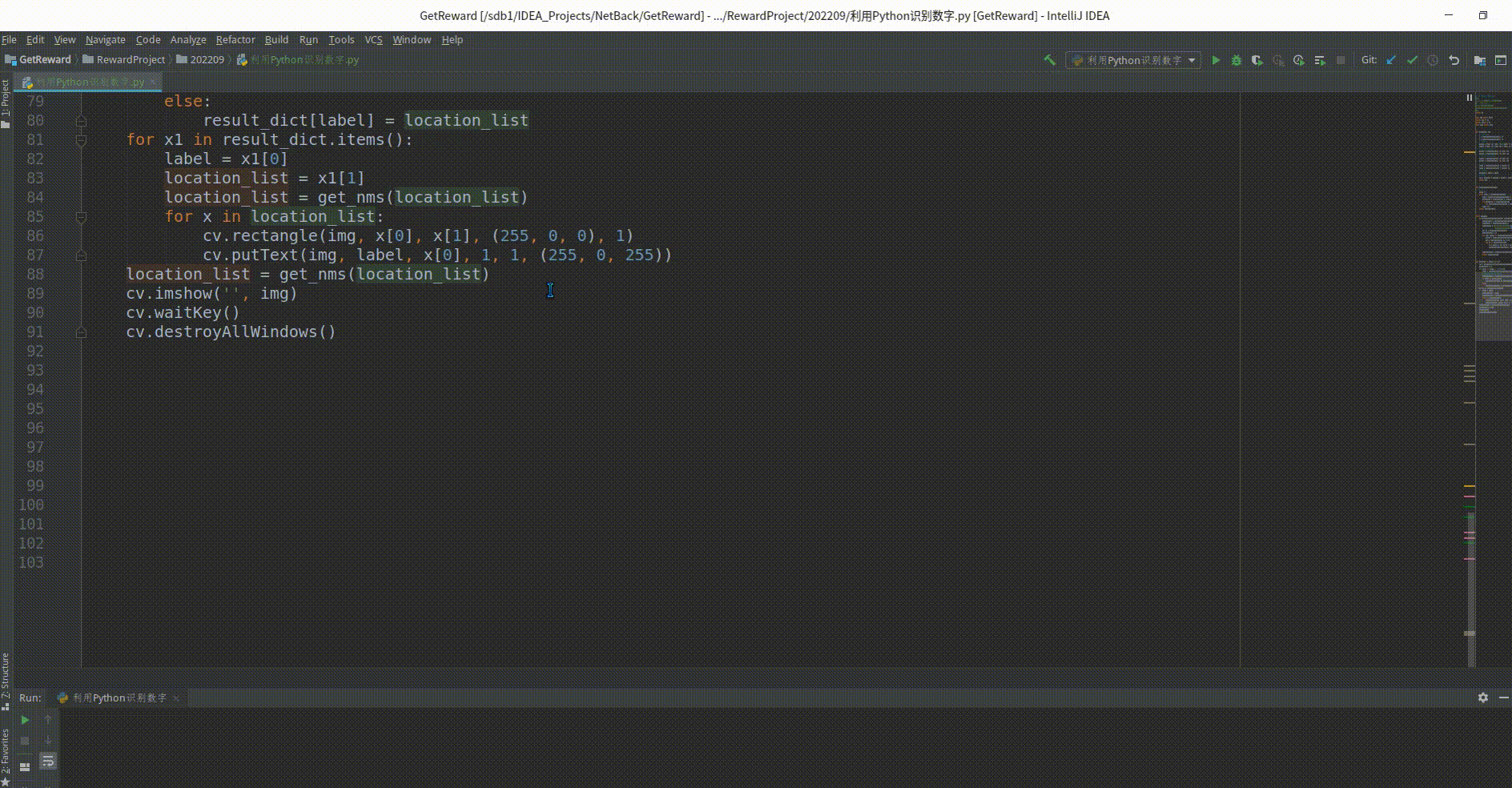This screenshot has width=1512, height=788.
Task: Start debugging with the bug icon
Action: click(1237, 60)
